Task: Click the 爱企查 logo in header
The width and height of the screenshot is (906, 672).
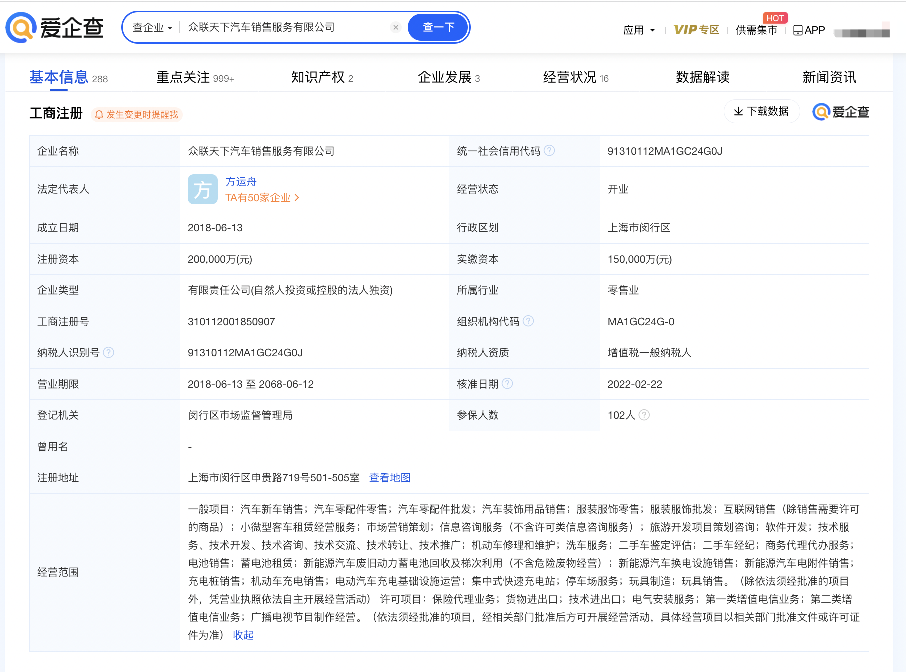Action: 55,27
